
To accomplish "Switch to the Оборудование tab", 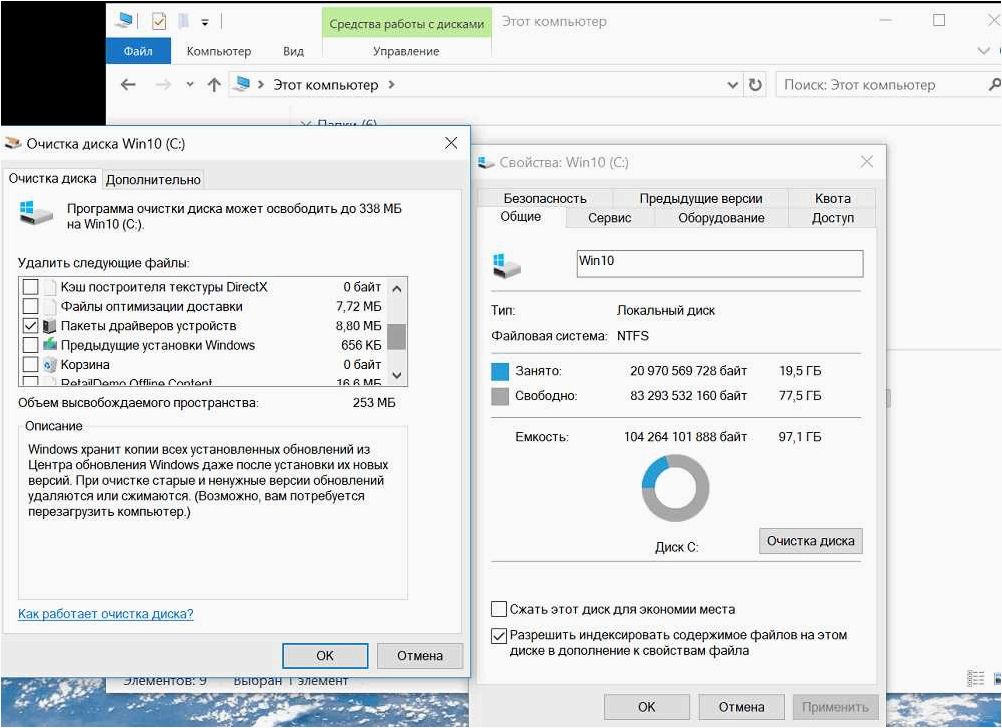I will click(721, 218).
